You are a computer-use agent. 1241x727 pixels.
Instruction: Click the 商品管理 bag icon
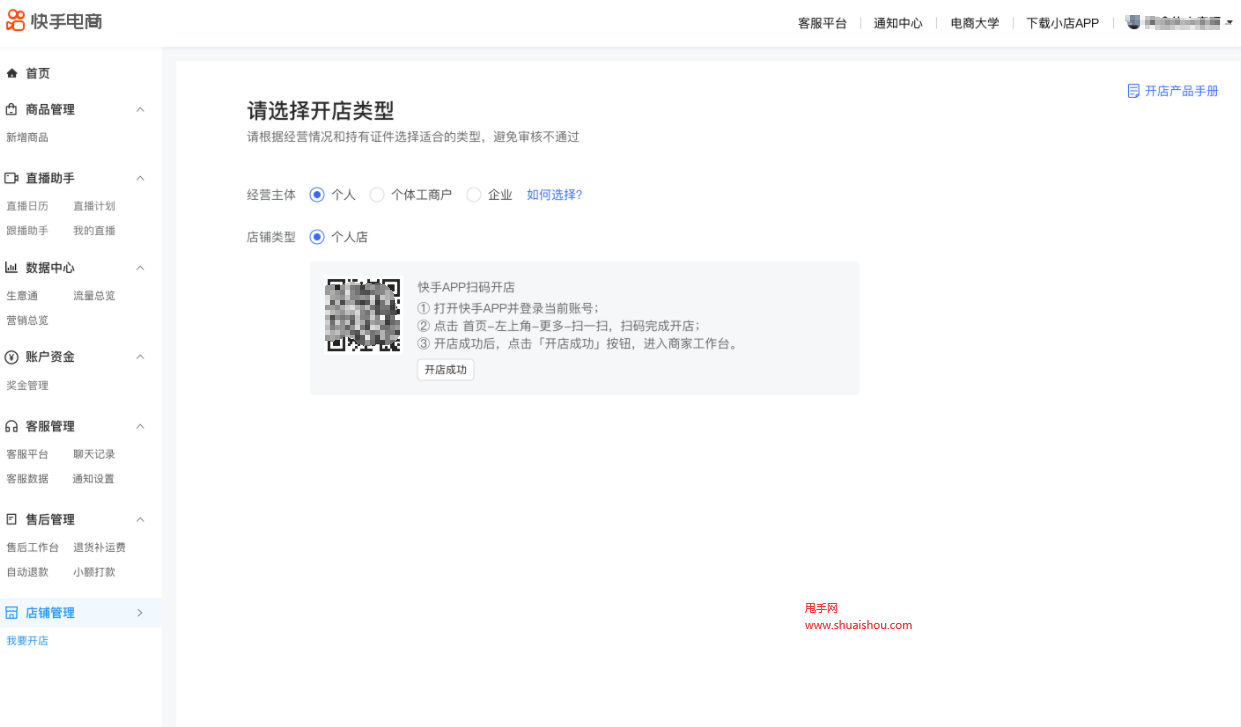pos(12,109)
